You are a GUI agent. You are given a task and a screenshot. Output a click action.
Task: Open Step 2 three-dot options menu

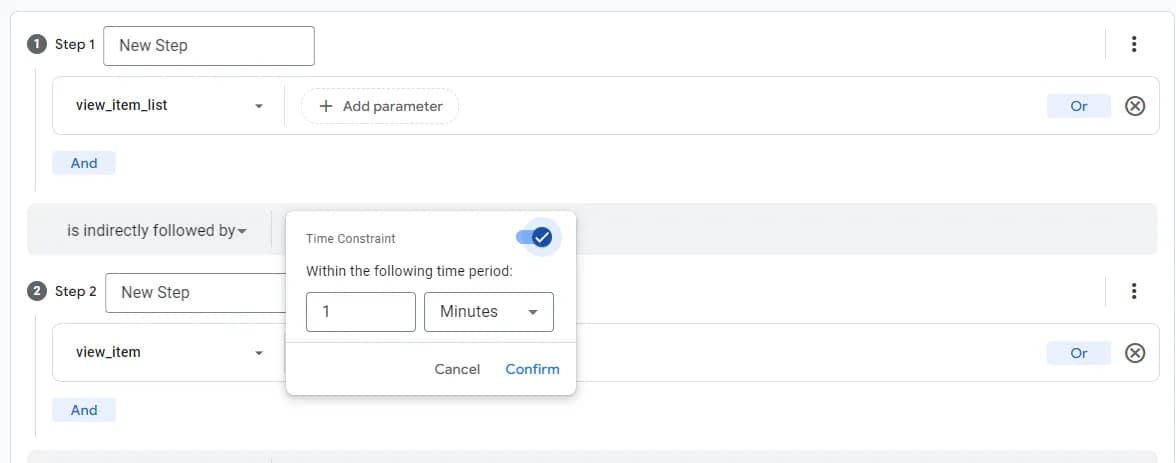coord(1133,291)
